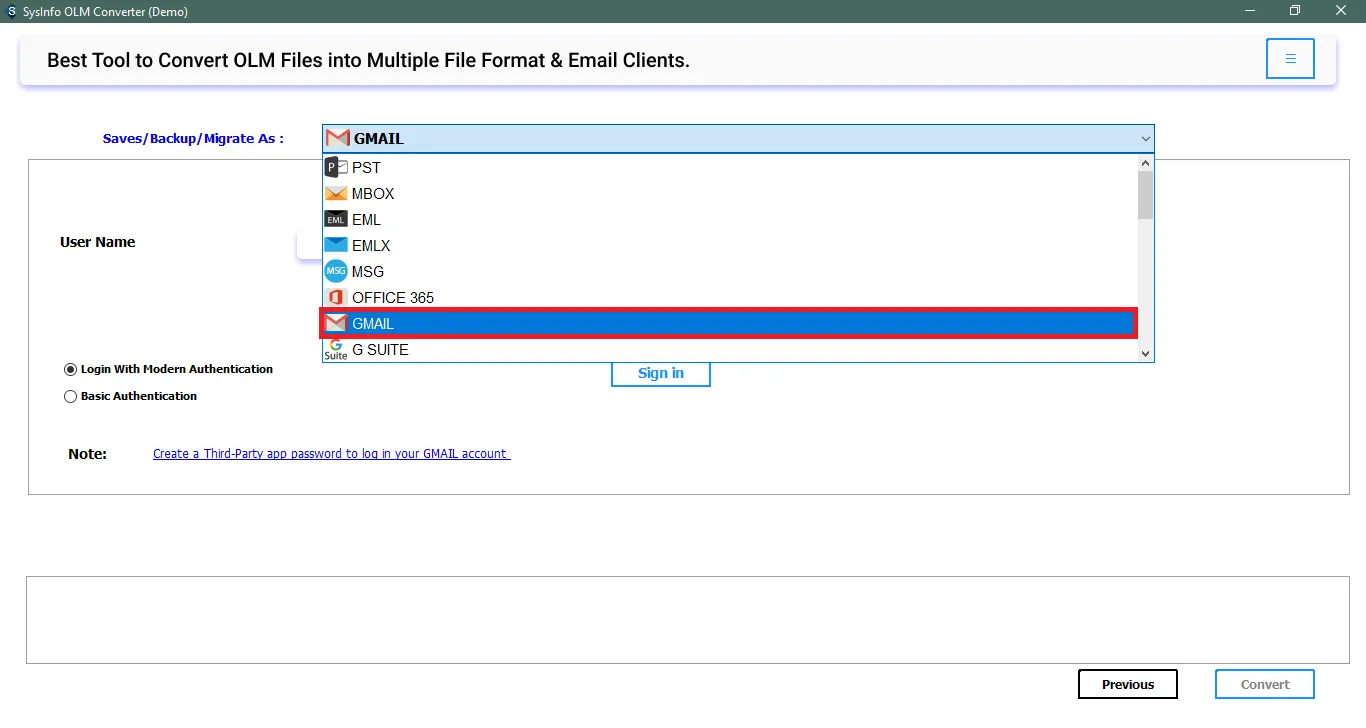
Task: Open the hamburger menu in the header
Action: tap(1290, 59)
